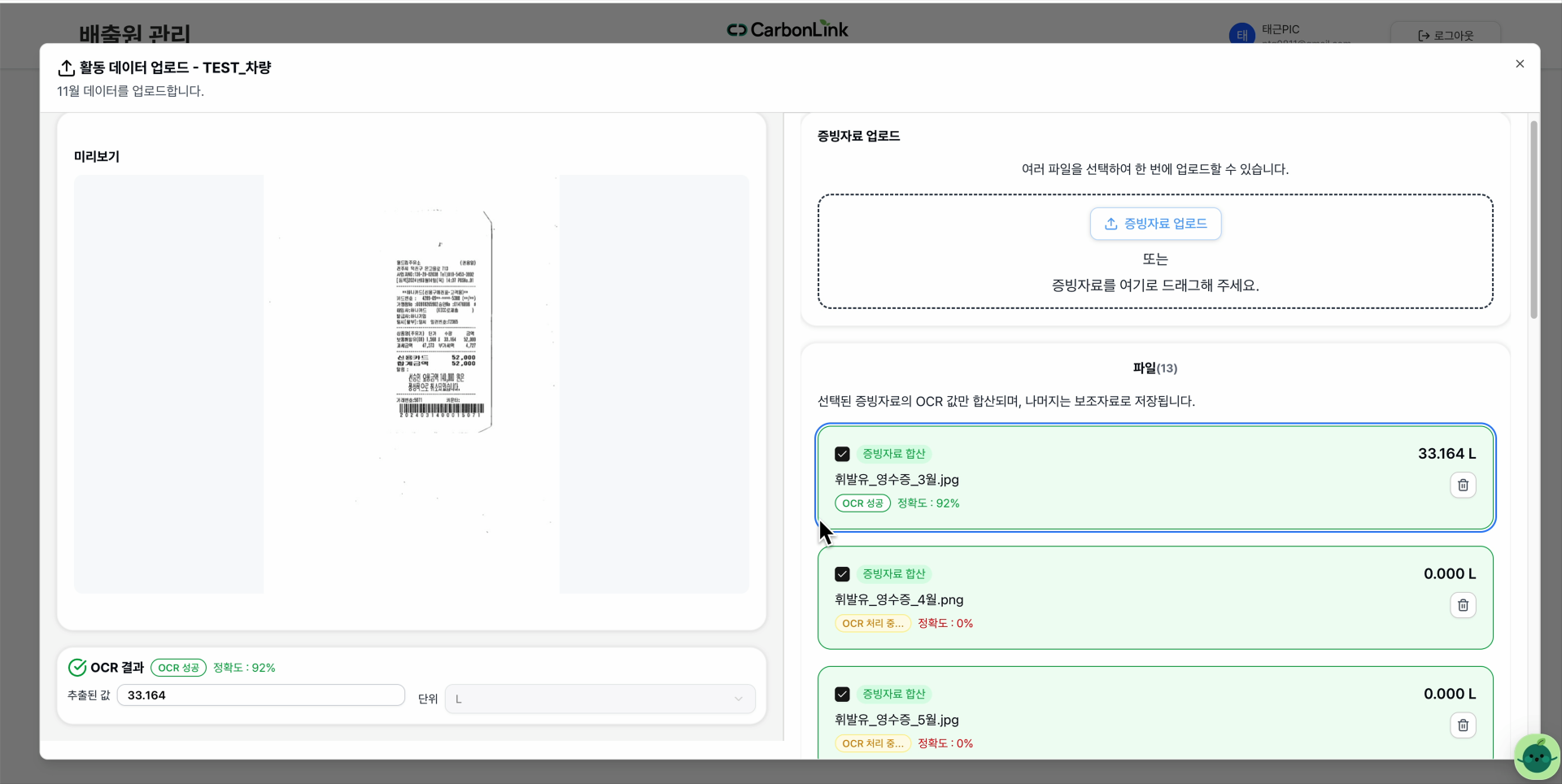Click the upload arrow icon in dialog title
Screen dimensions: 1562x784
(x=66, y=68)
